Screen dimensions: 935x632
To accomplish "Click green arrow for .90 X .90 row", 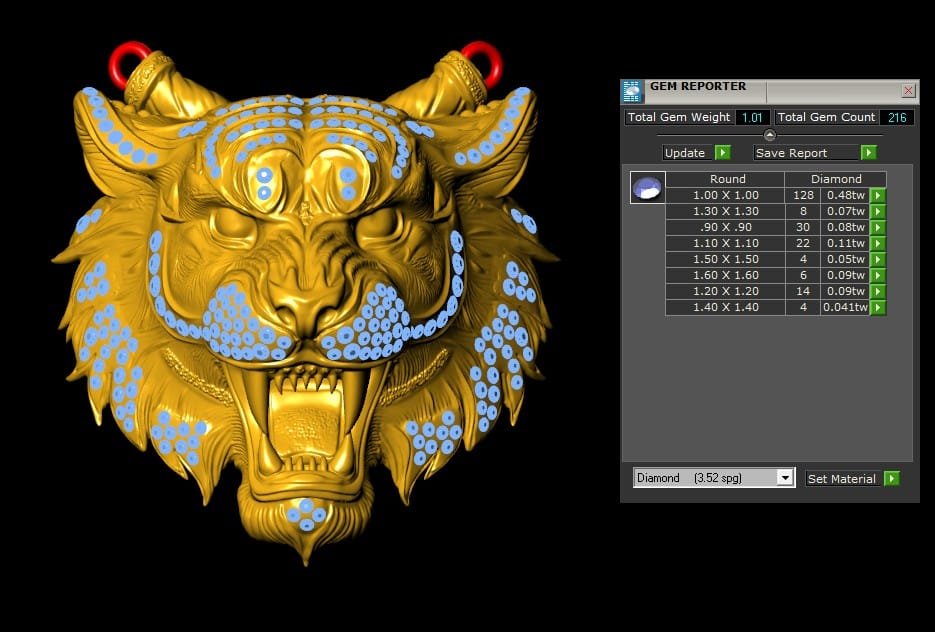I will [x=878, y=228].
